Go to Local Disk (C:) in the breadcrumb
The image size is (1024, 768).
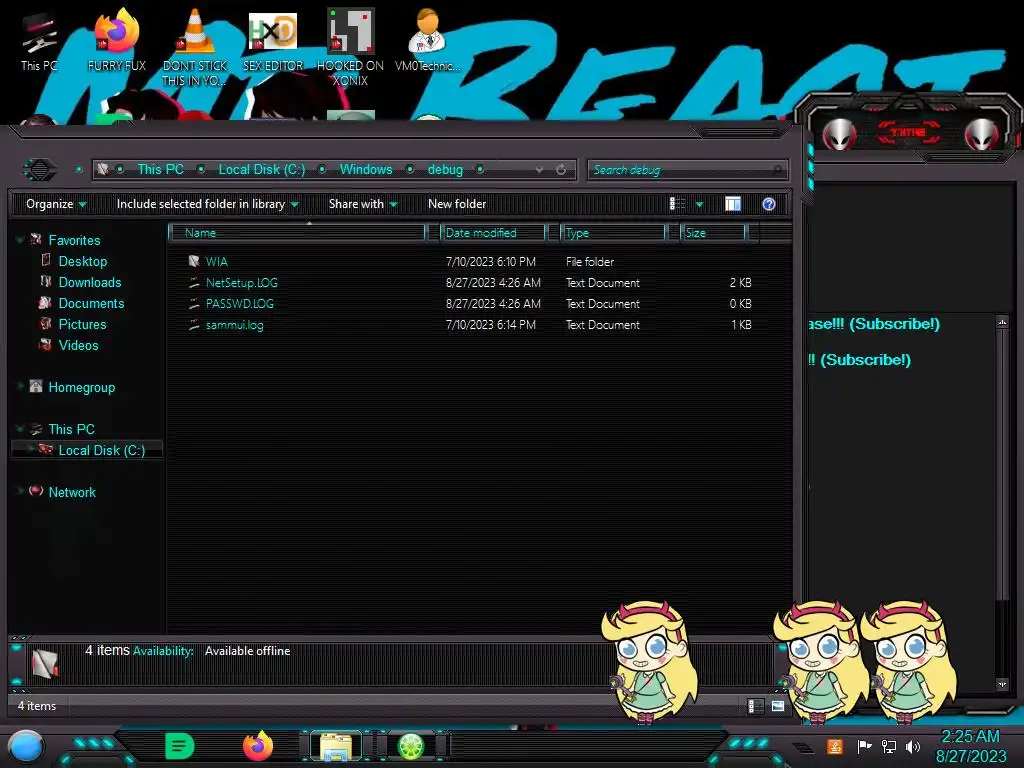tap(261, 170)
